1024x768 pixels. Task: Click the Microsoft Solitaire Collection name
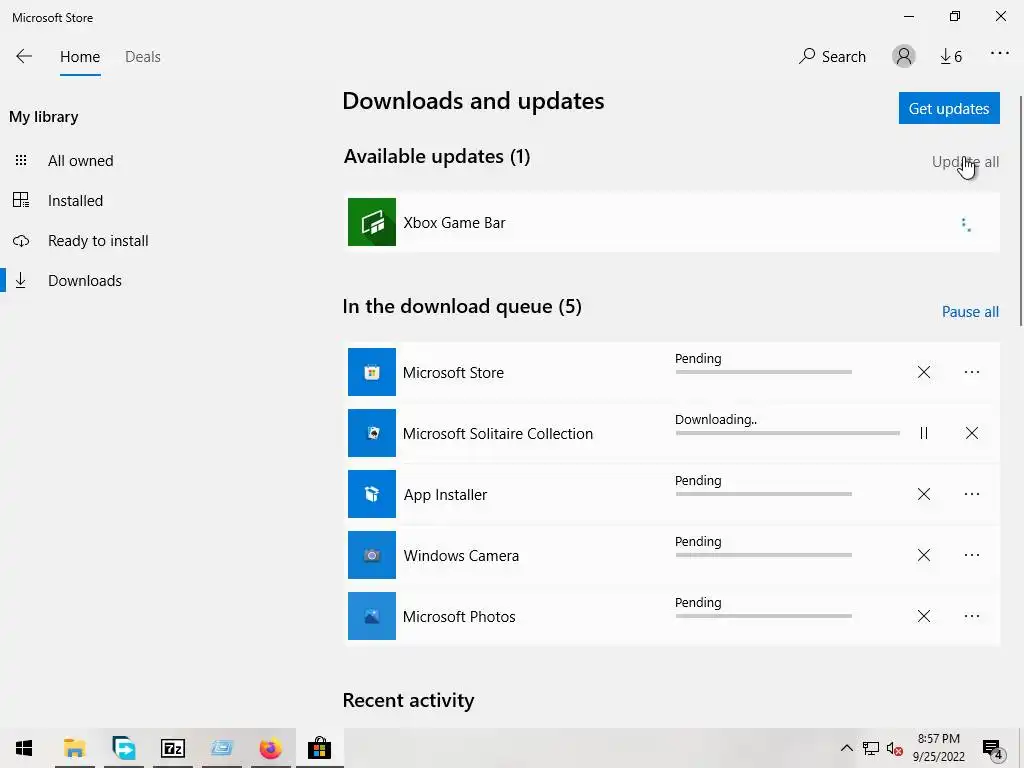[498, 434]
